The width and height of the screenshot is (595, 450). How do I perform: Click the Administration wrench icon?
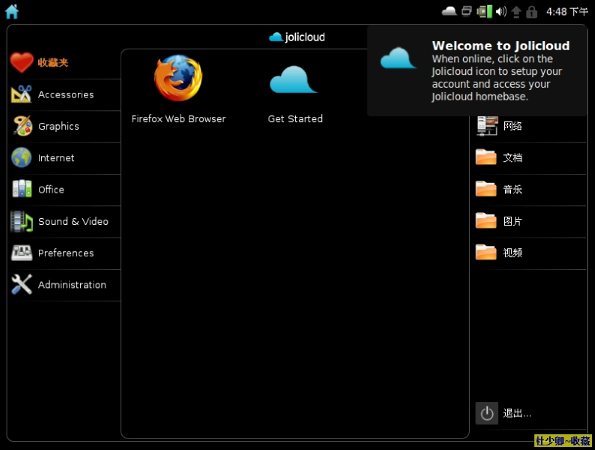coord(21,284)
